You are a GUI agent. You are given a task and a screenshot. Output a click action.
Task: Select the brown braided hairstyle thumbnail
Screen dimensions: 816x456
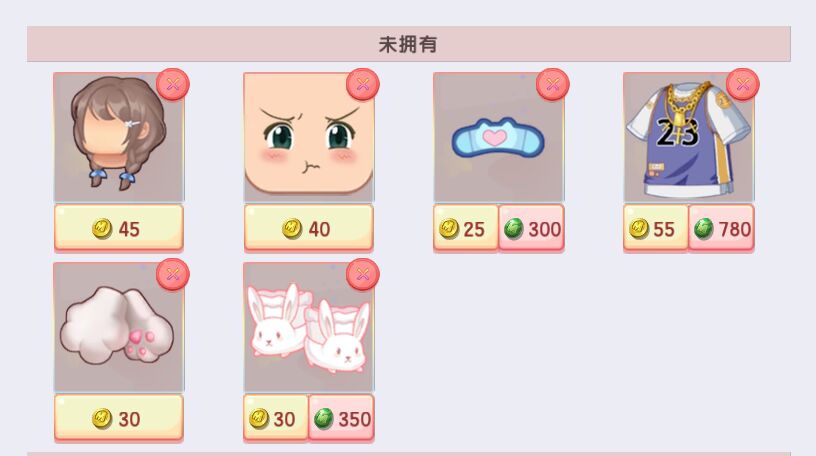pos(119,137)
